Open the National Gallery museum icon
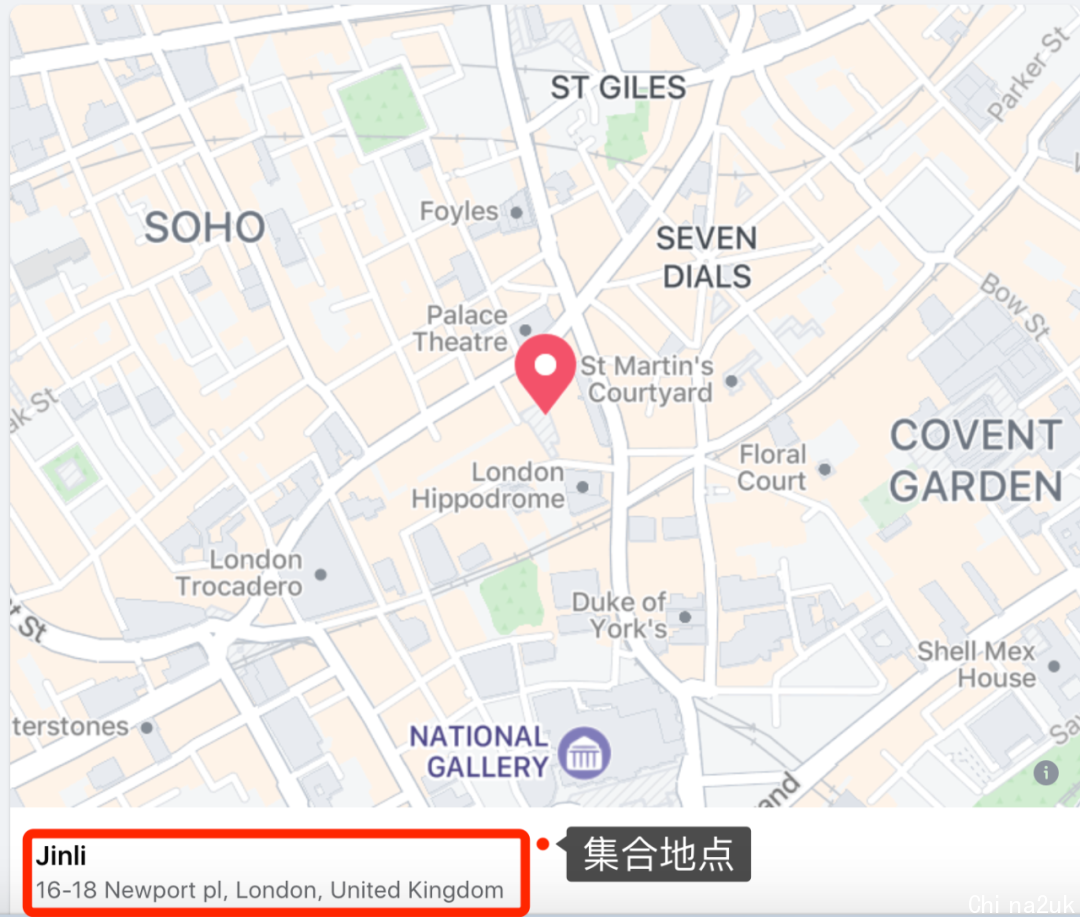The height and width of the screenshot is (917, 1080). point(584,753)
